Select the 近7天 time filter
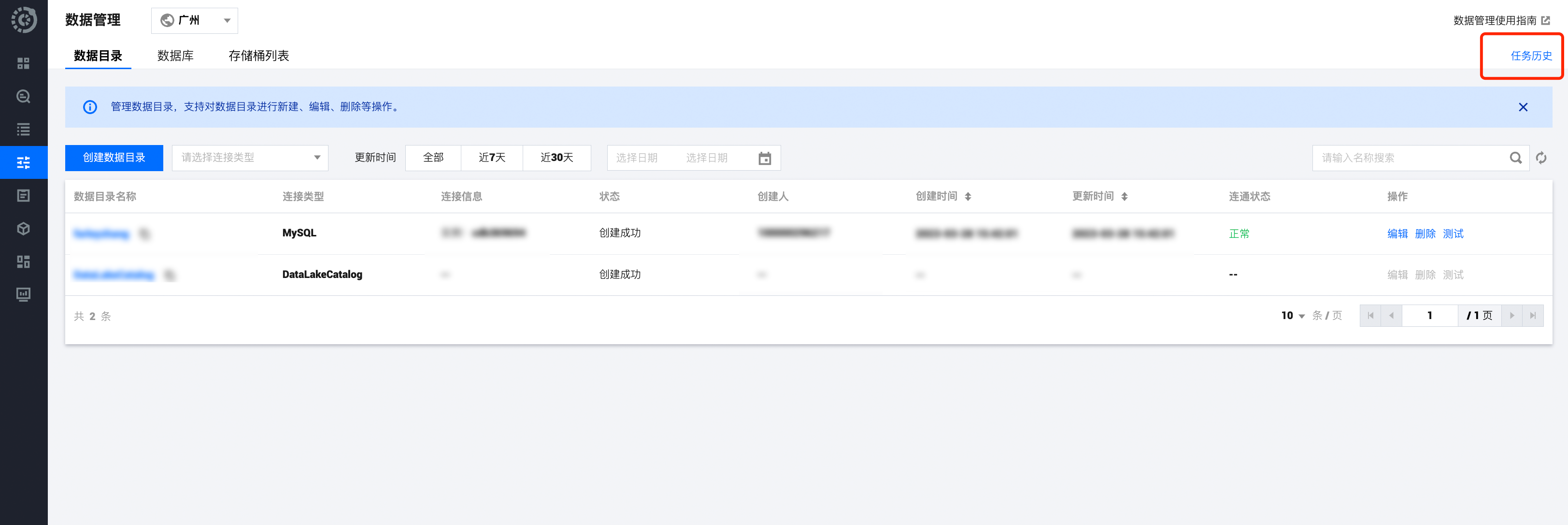1568x525 pixels. (x=491, y=158)
